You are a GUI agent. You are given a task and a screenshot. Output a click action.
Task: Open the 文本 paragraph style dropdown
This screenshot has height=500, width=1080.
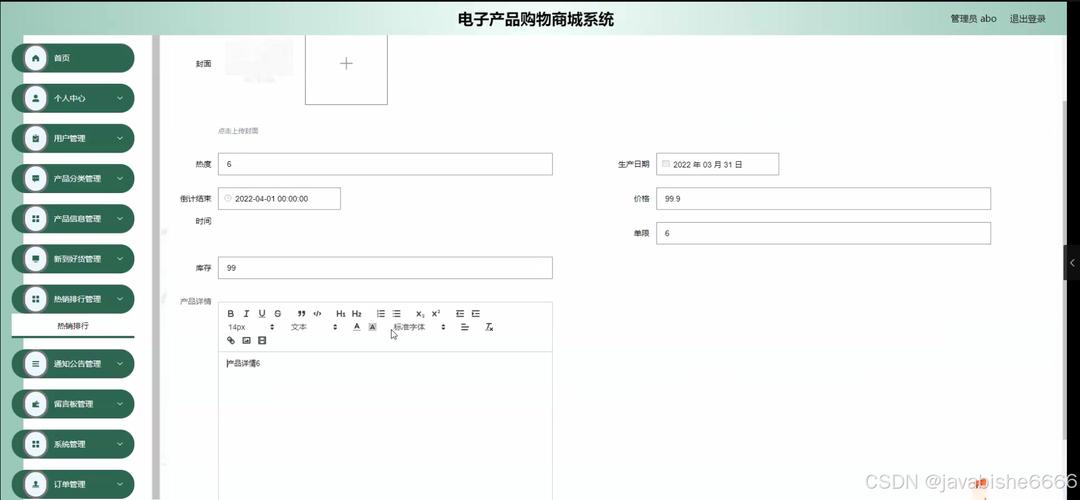click(313, 327)
